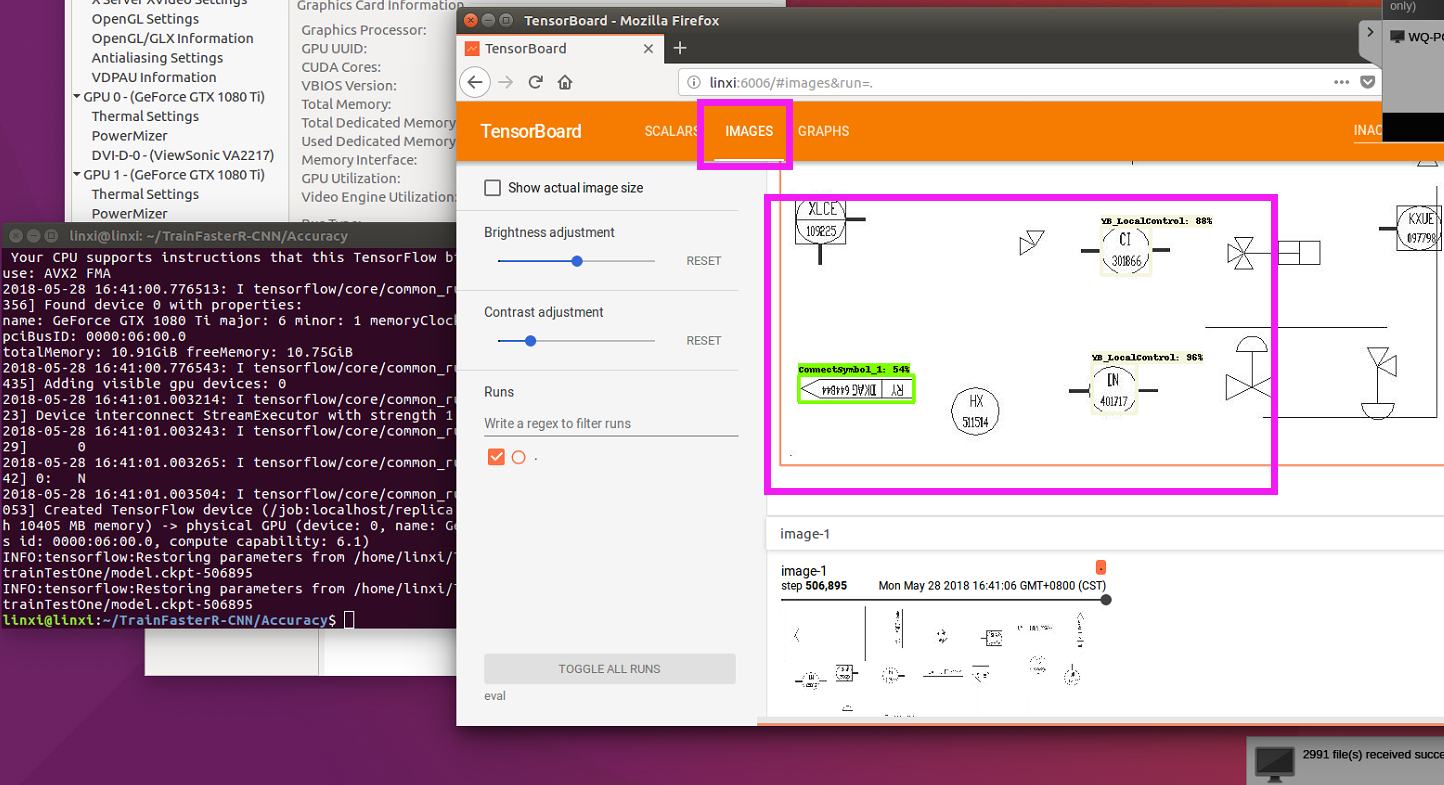The image size is (1444, 785).
Task: Enable Show actual image size
Action: coord(492,188)
